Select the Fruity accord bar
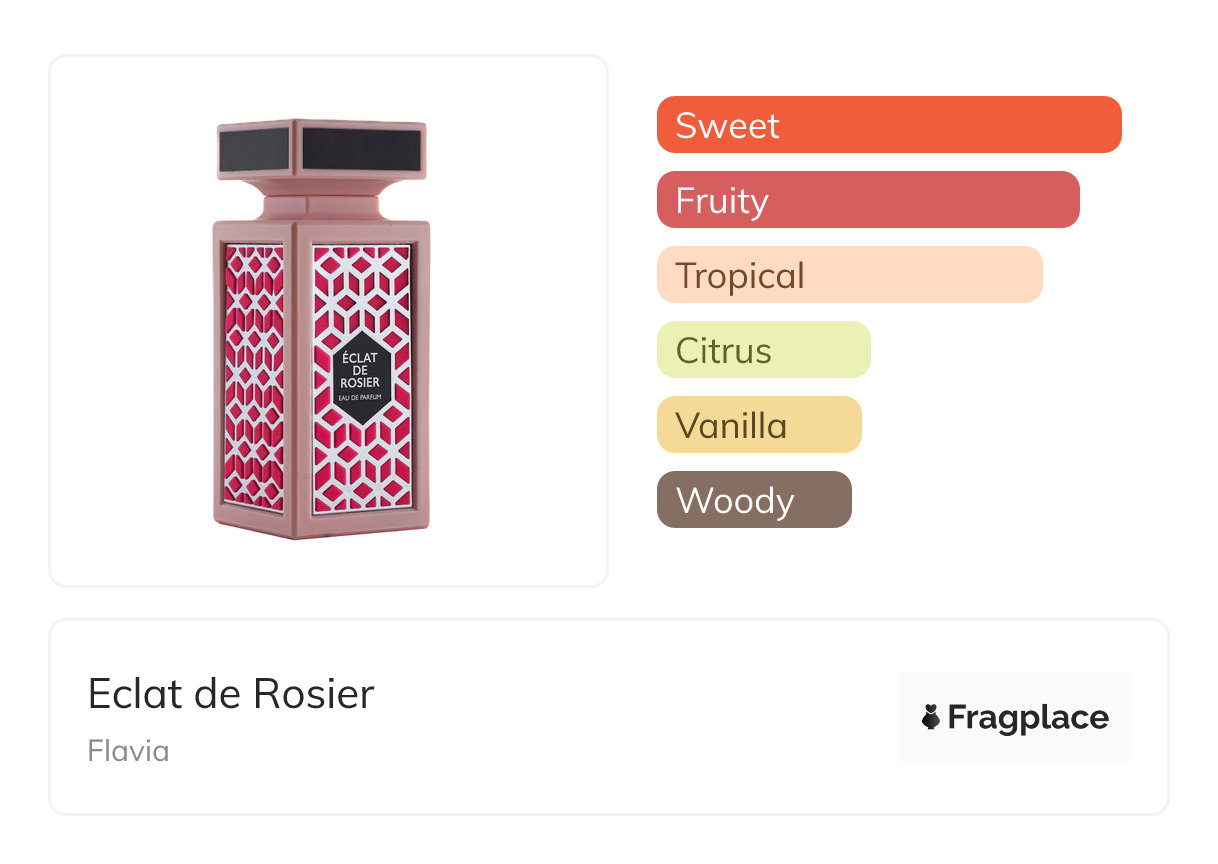Viewport: 1218px width, 864px height. 867,200
